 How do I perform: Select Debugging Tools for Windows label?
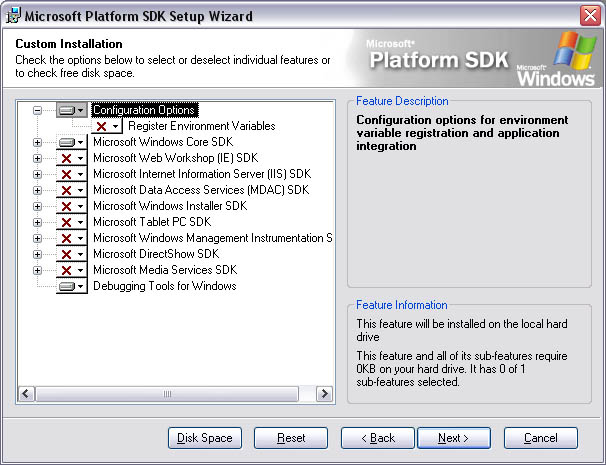pyautogui.click(x=165, y=286)
